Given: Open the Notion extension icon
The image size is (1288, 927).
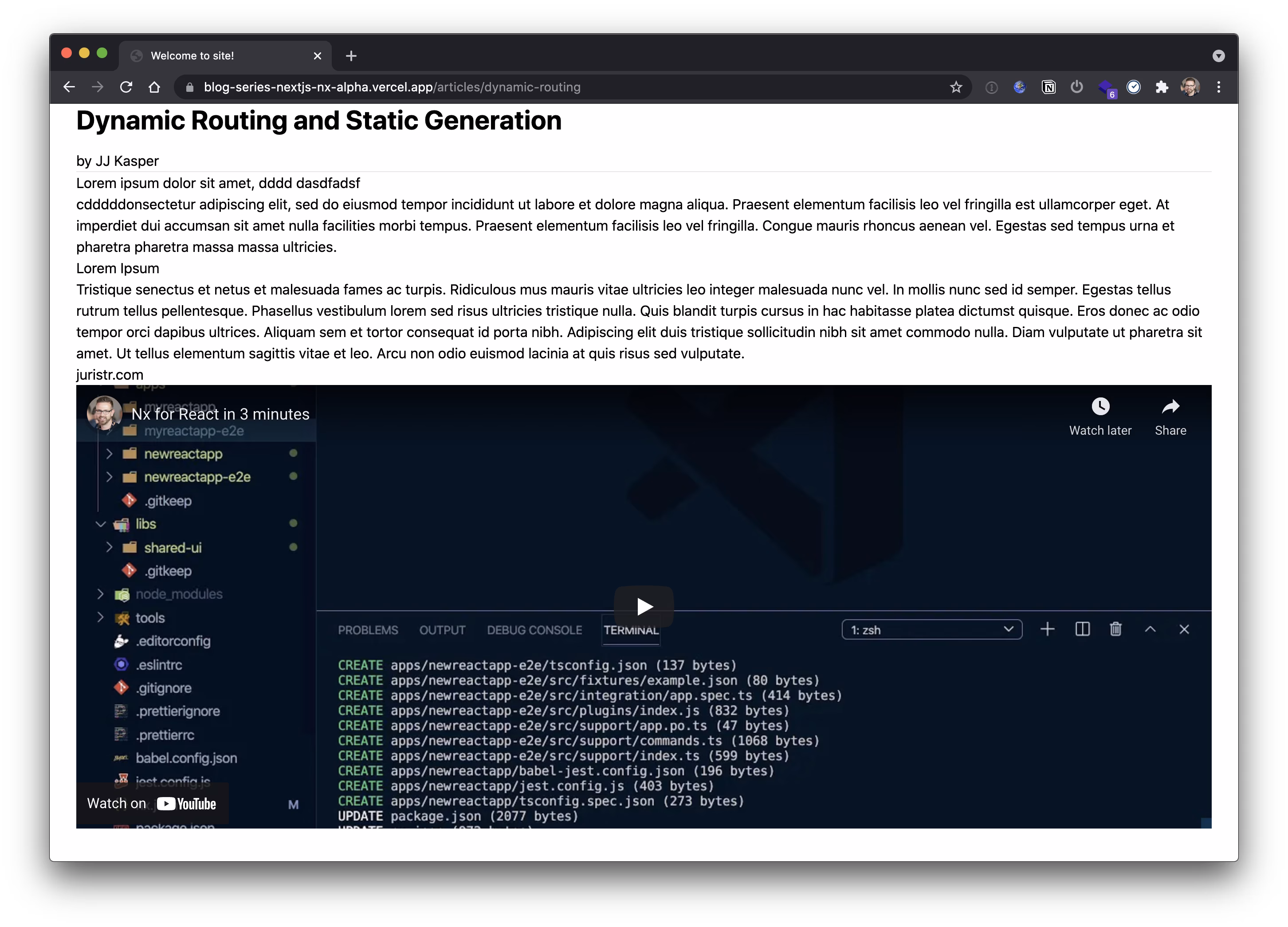Looking at the screenshot, I should point(1048,87).
